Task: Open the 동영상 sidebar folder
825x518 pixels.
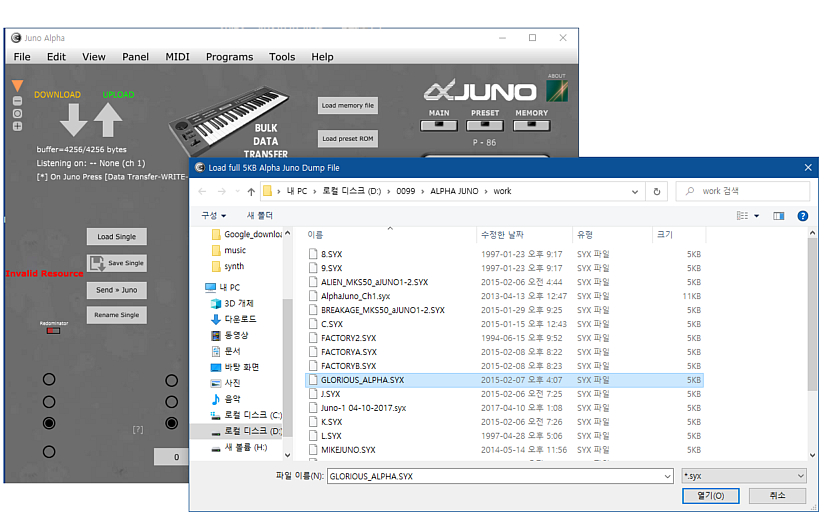Action: [229, 335]
